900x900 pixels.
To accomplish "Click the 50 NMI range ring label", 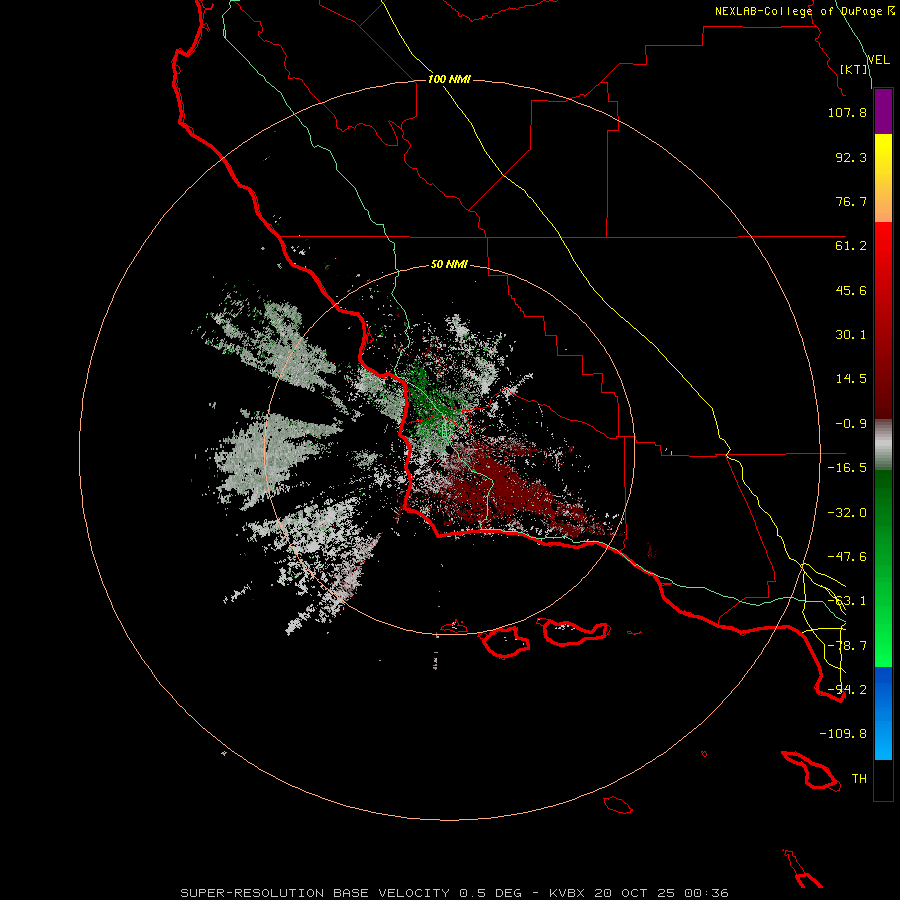I will pyautogui.click(x=449, y=265).
